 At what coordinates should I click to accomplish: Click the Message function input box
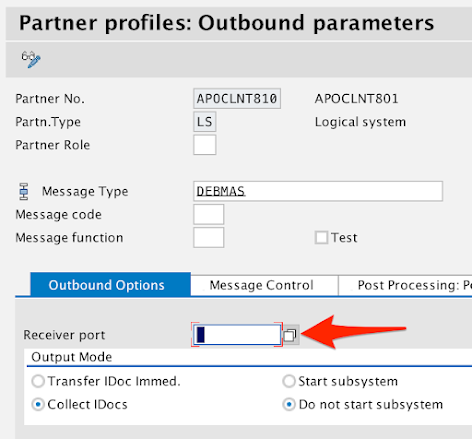[x=208, y=238]
